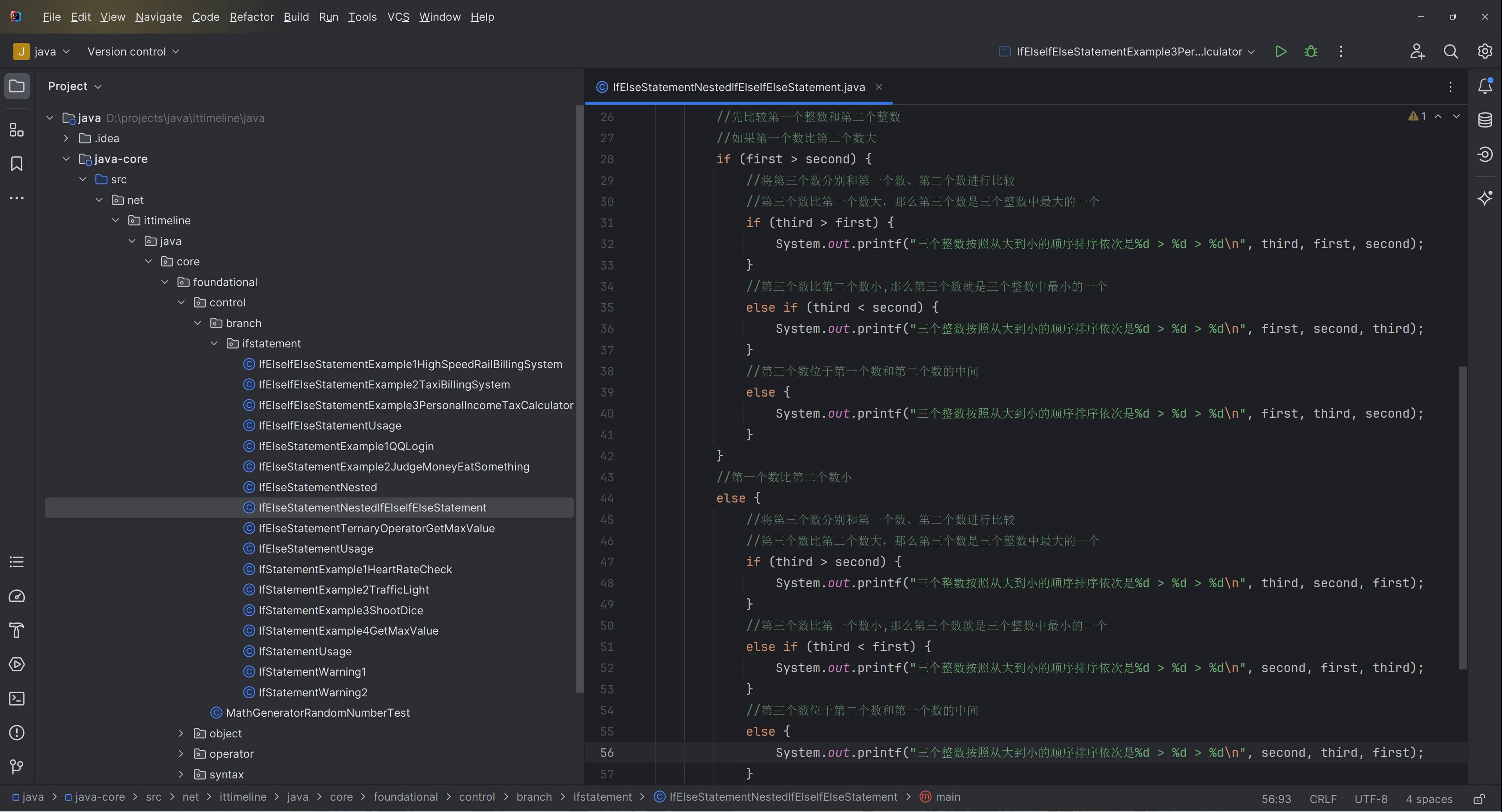This screenshot has width=1502, height=812.
Task: Select IfElseStatementExample1QQLogin file
Action: tap(346, 446)
